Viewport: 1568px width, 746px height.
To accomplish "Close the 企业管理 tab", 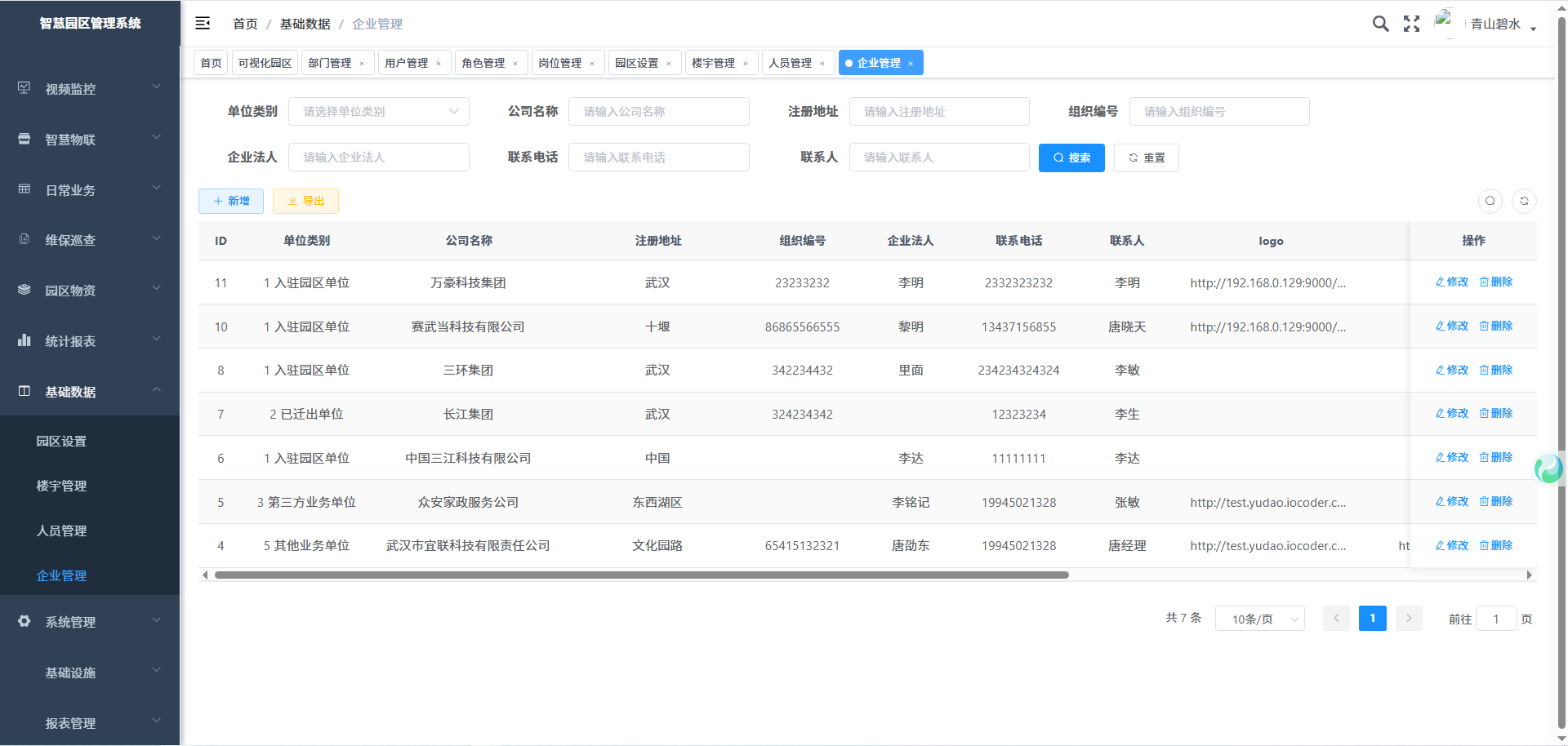I will click(911, 64).
